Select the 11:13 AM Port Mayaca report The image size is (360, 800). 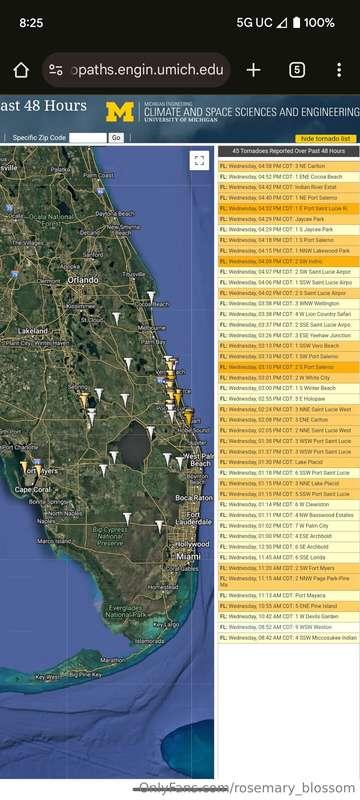pyautogui.click(x=289, y=595)
